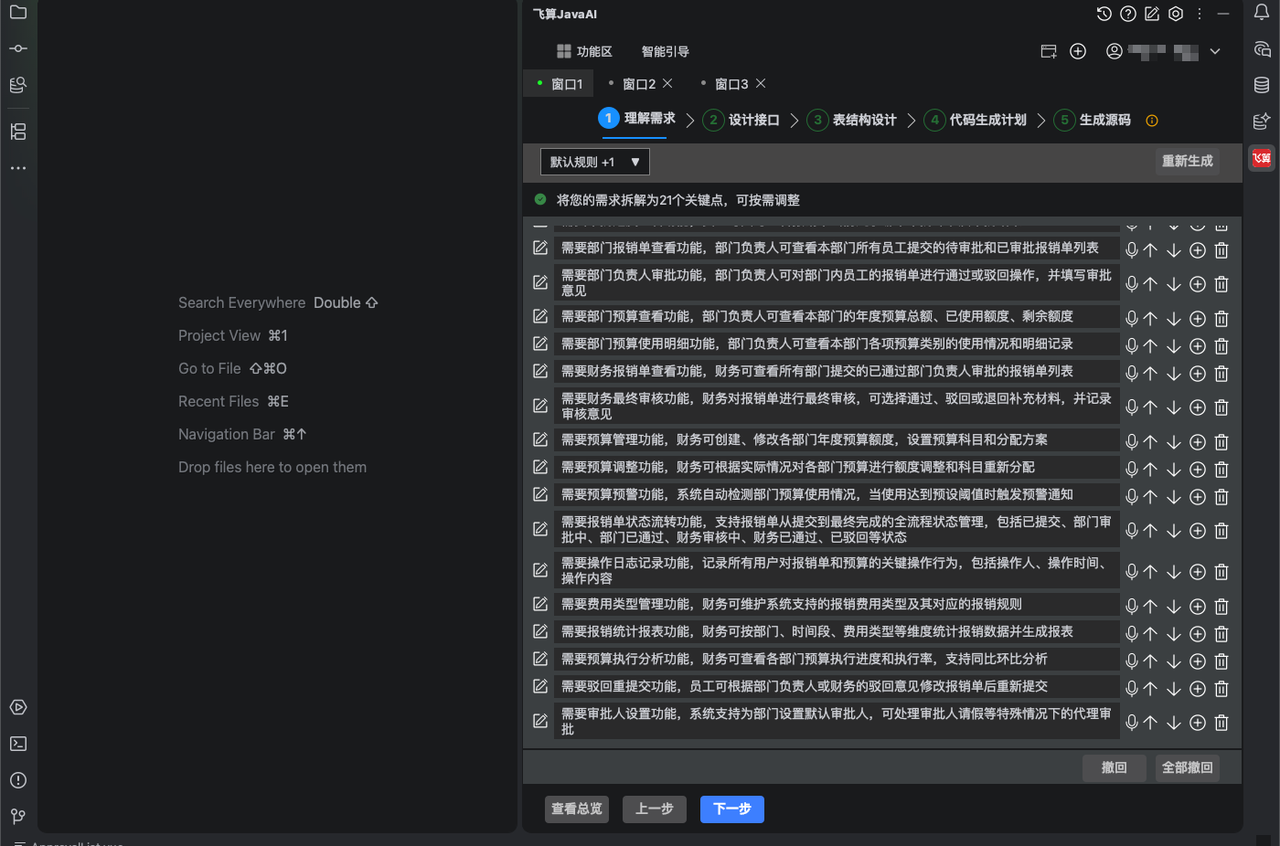Delete the 需要操作日志记录功能 requirement
The height and width of the screenshot is (846, 1280).
[1221, 572]
